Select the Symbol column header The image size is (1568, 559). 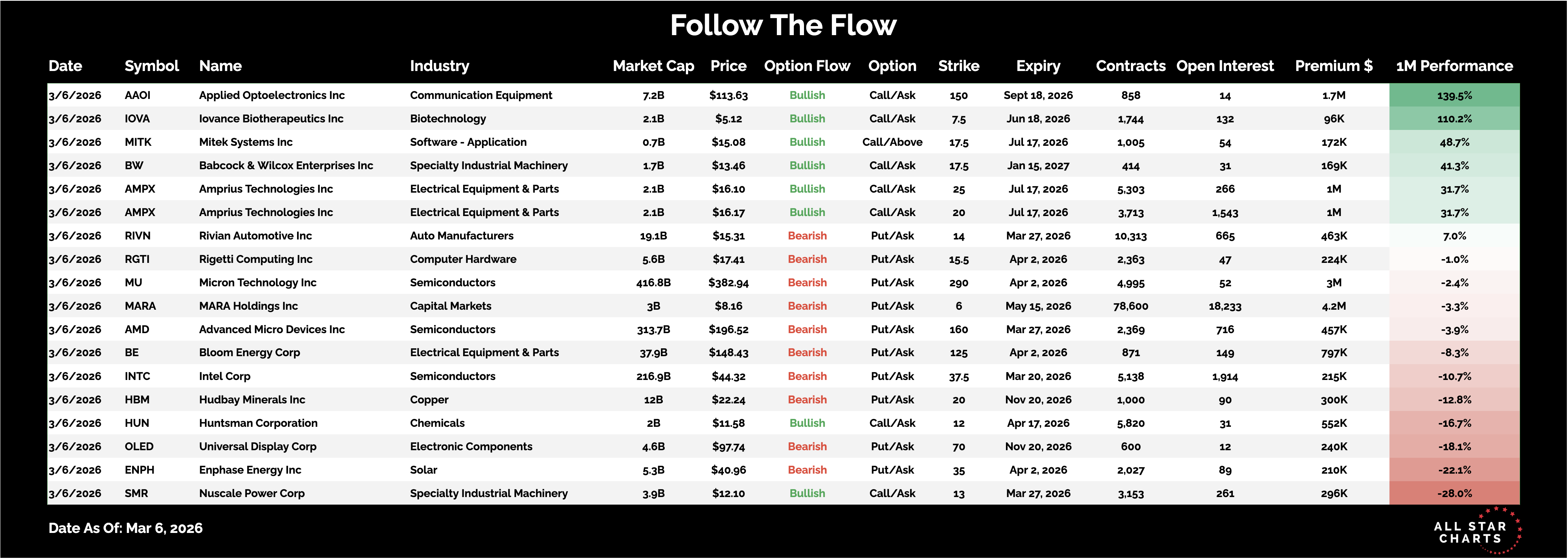(152, 66)
